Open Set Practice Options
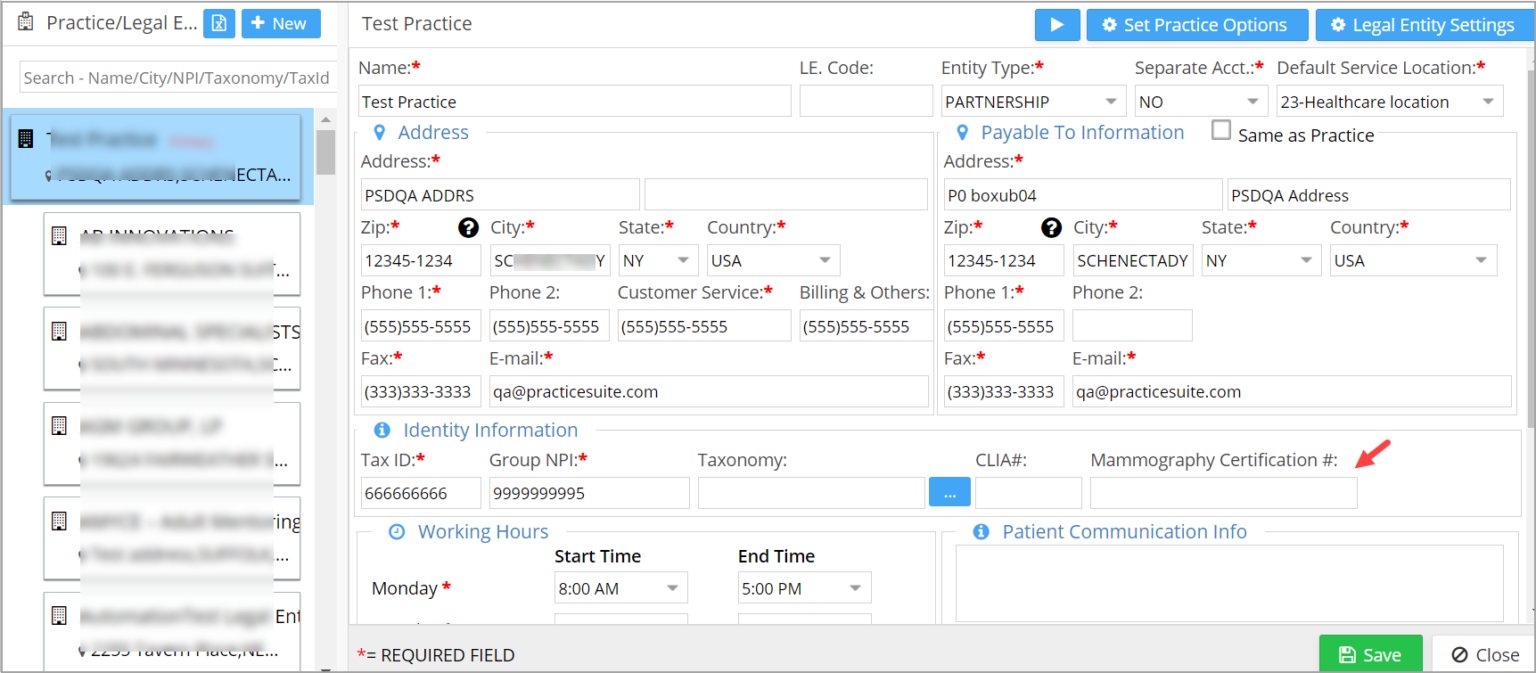The image size is (1536, 673). click(1196, 25)
